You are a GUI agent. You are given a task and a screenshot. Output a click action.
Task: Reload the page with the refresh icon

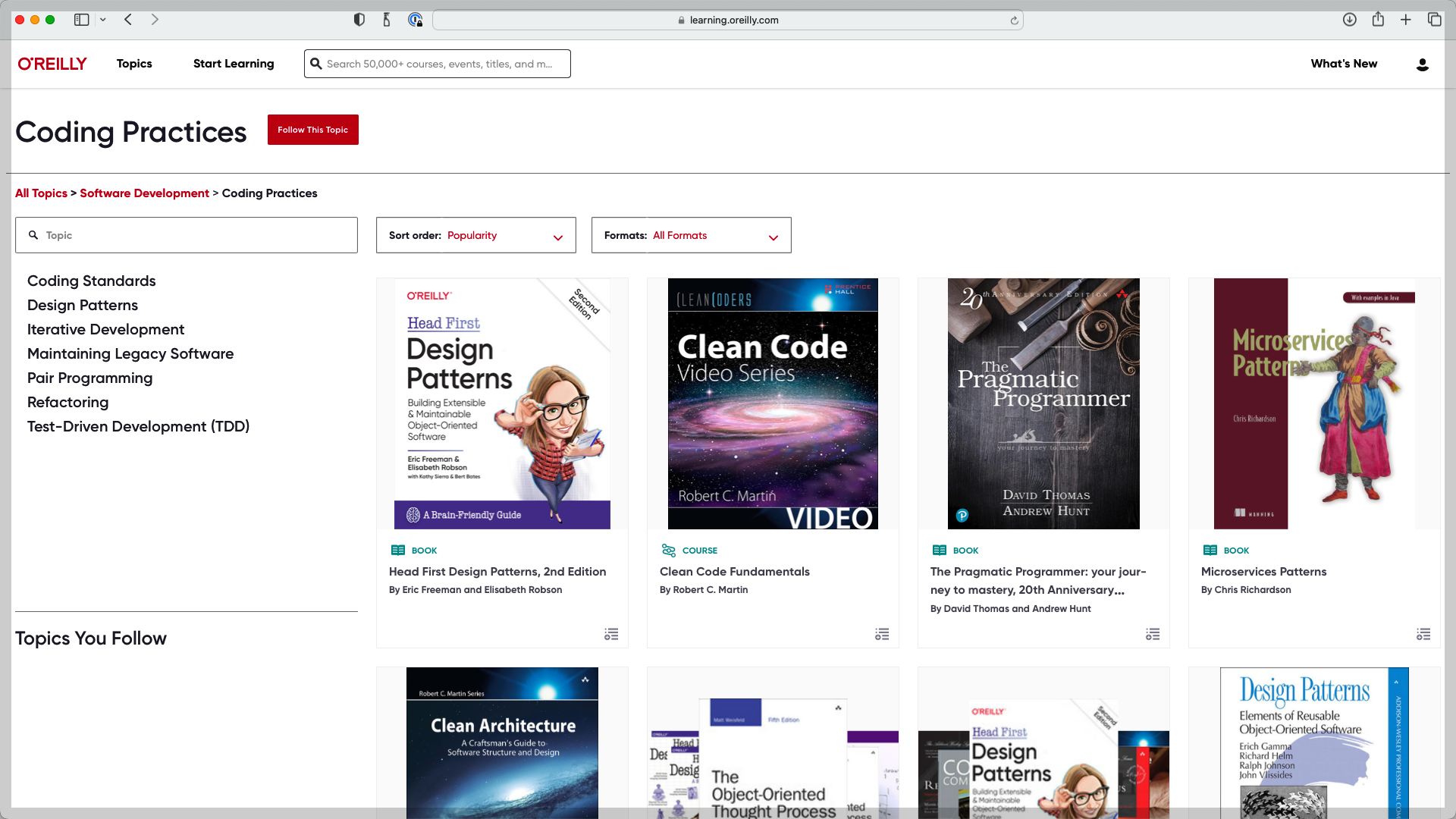(1014, 20)
